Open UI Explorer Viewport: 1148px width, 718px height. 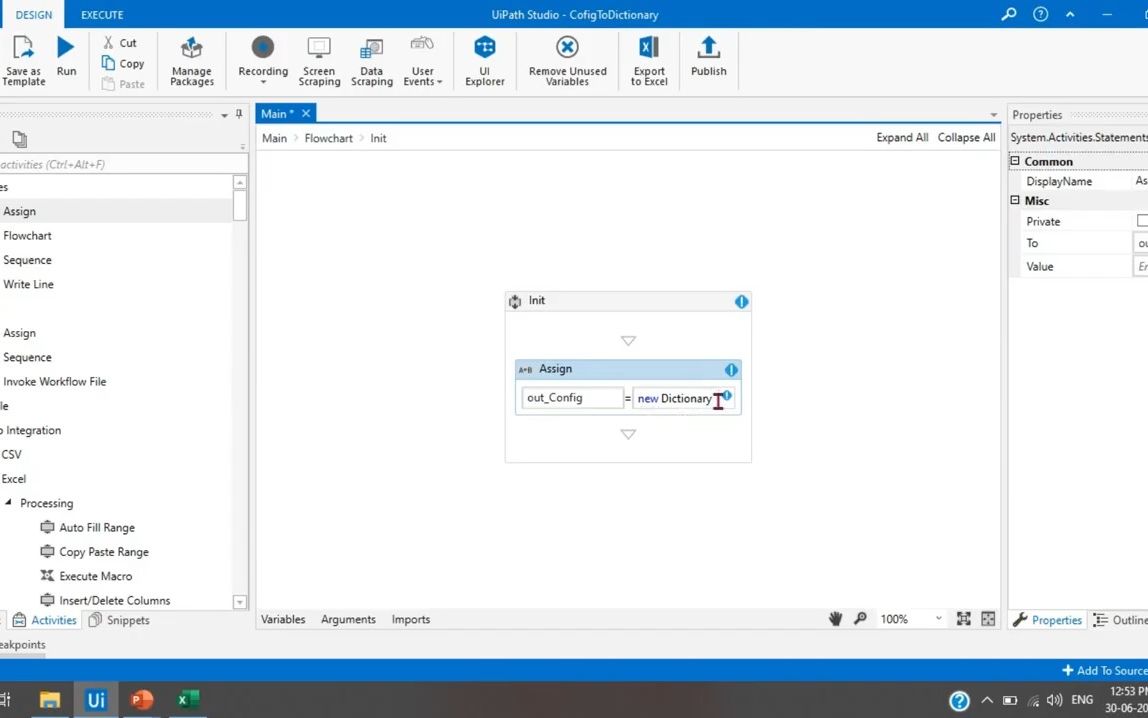tap(485, 61)
